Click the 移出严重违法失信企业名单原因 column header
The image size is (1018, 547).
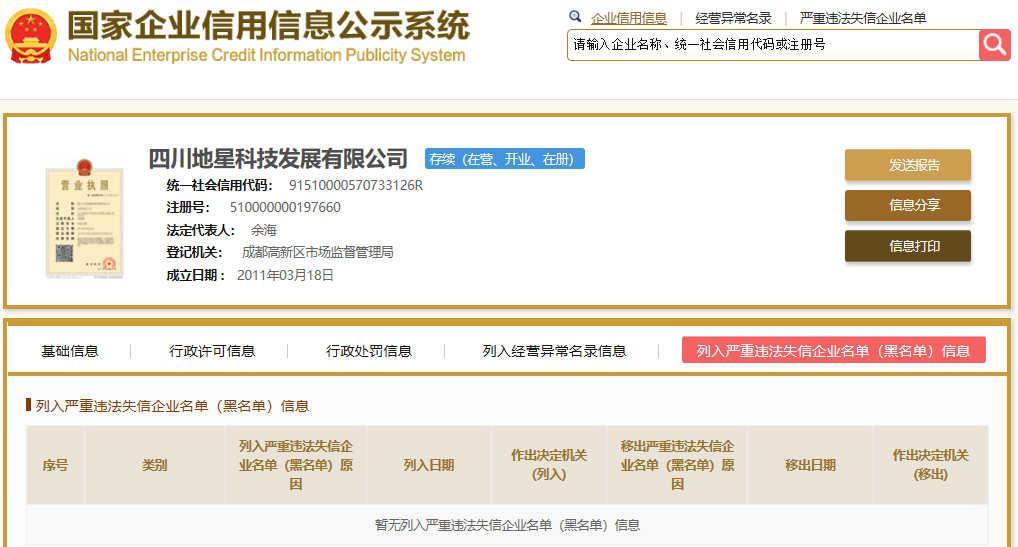click(677, 465)
